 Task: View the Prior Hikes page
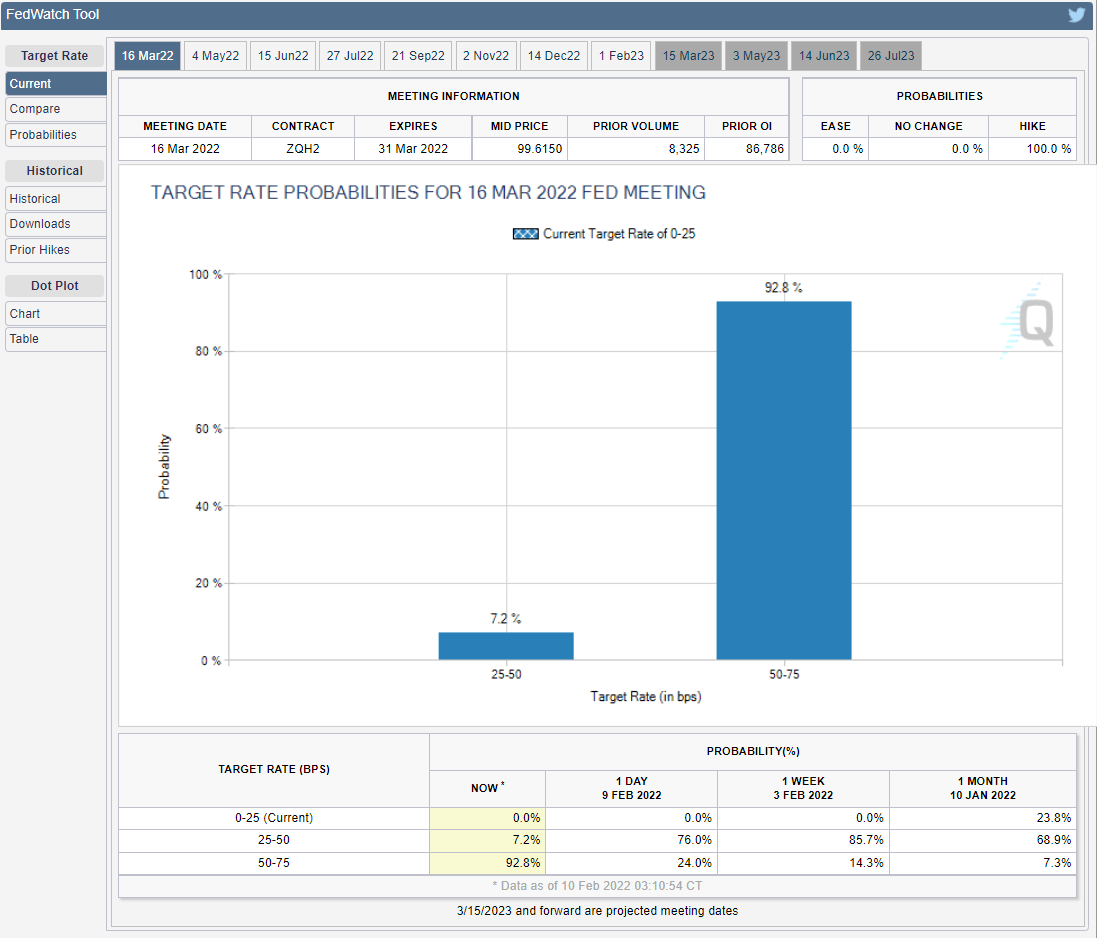pos(55,250)
